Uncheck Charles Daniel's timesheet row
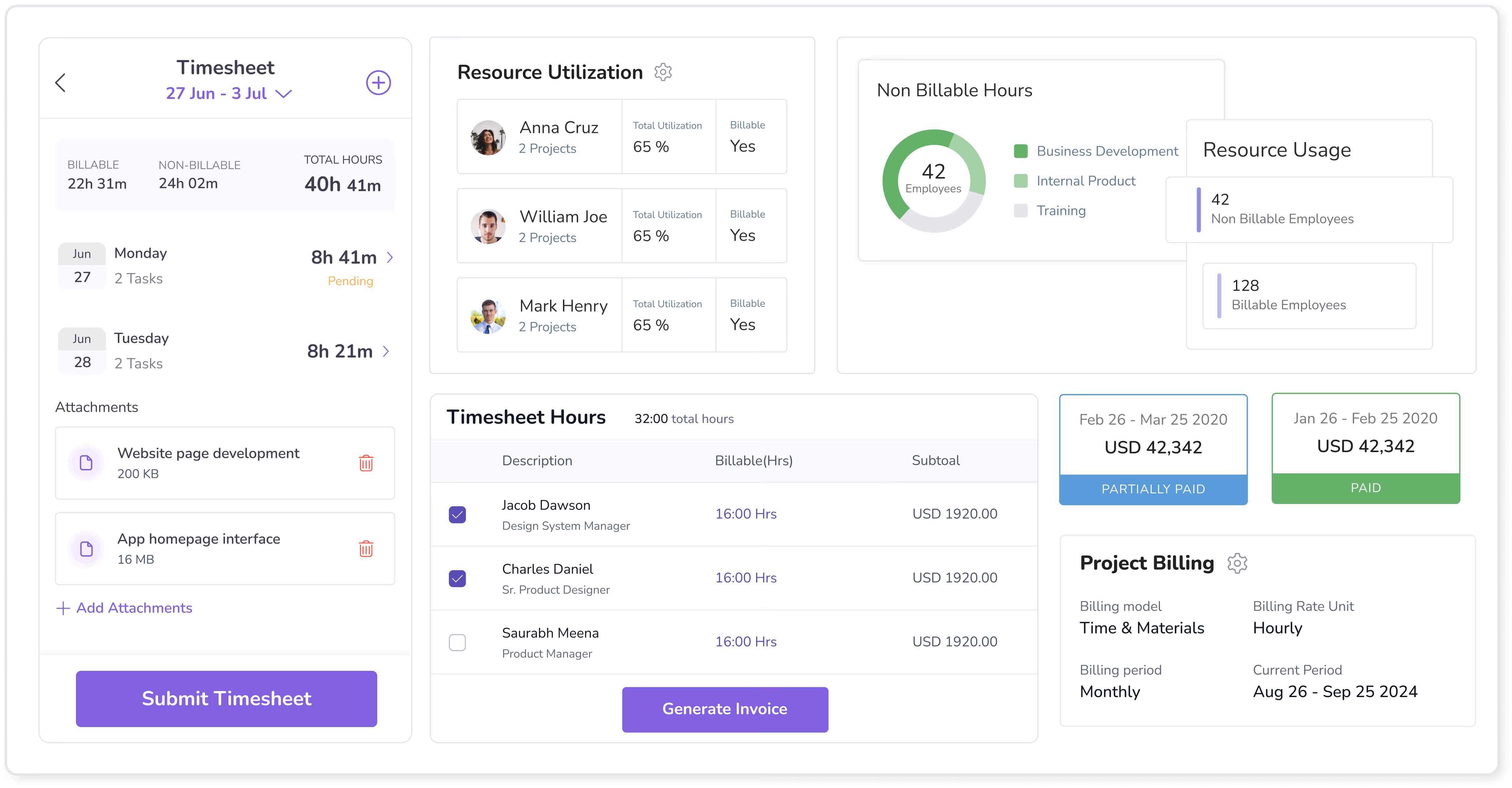Image resolution: width=1512 pixels, height=788 pixels. point(457,579)
